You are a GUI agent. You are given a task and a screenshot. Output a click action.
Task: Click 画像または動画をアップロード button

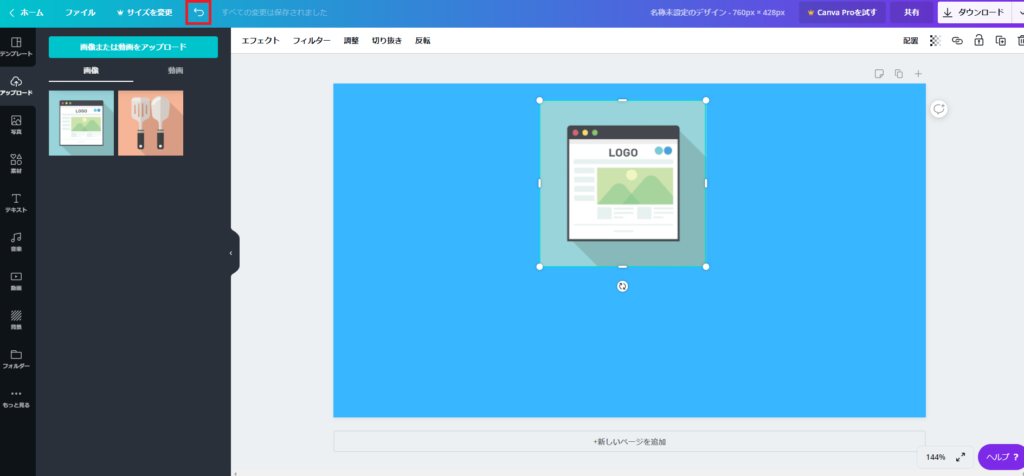(133, 47)
